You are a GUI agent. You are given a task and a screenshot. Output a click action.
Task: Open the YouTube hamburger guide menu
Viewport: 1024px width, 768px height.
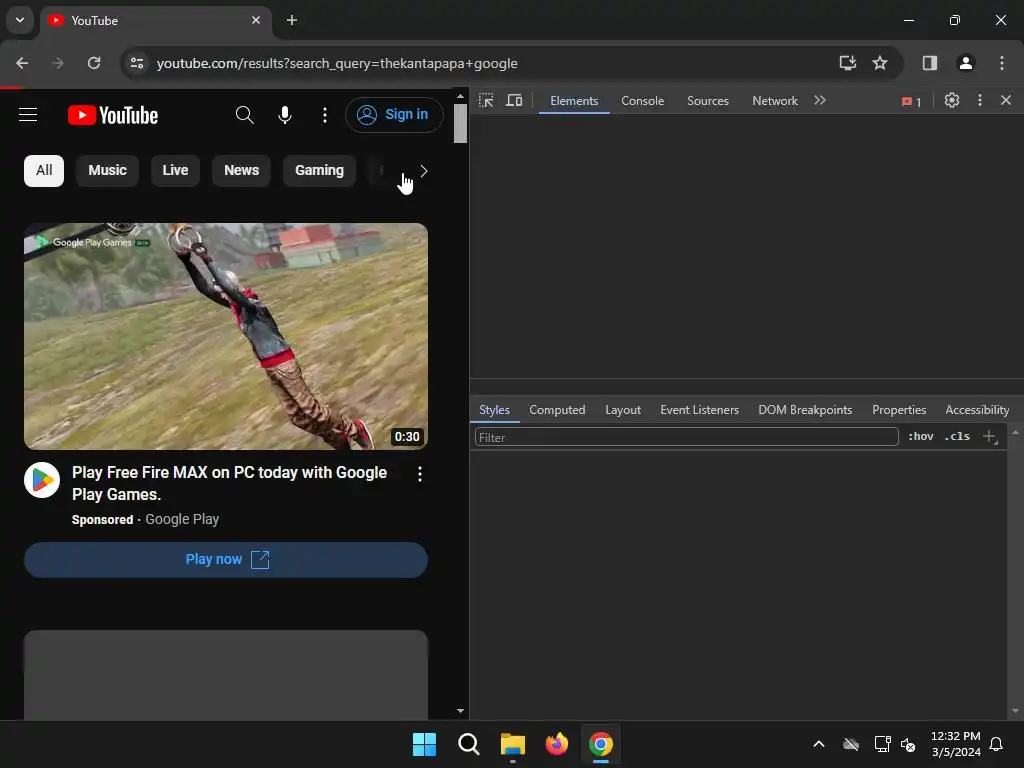(x=28, y=115)
